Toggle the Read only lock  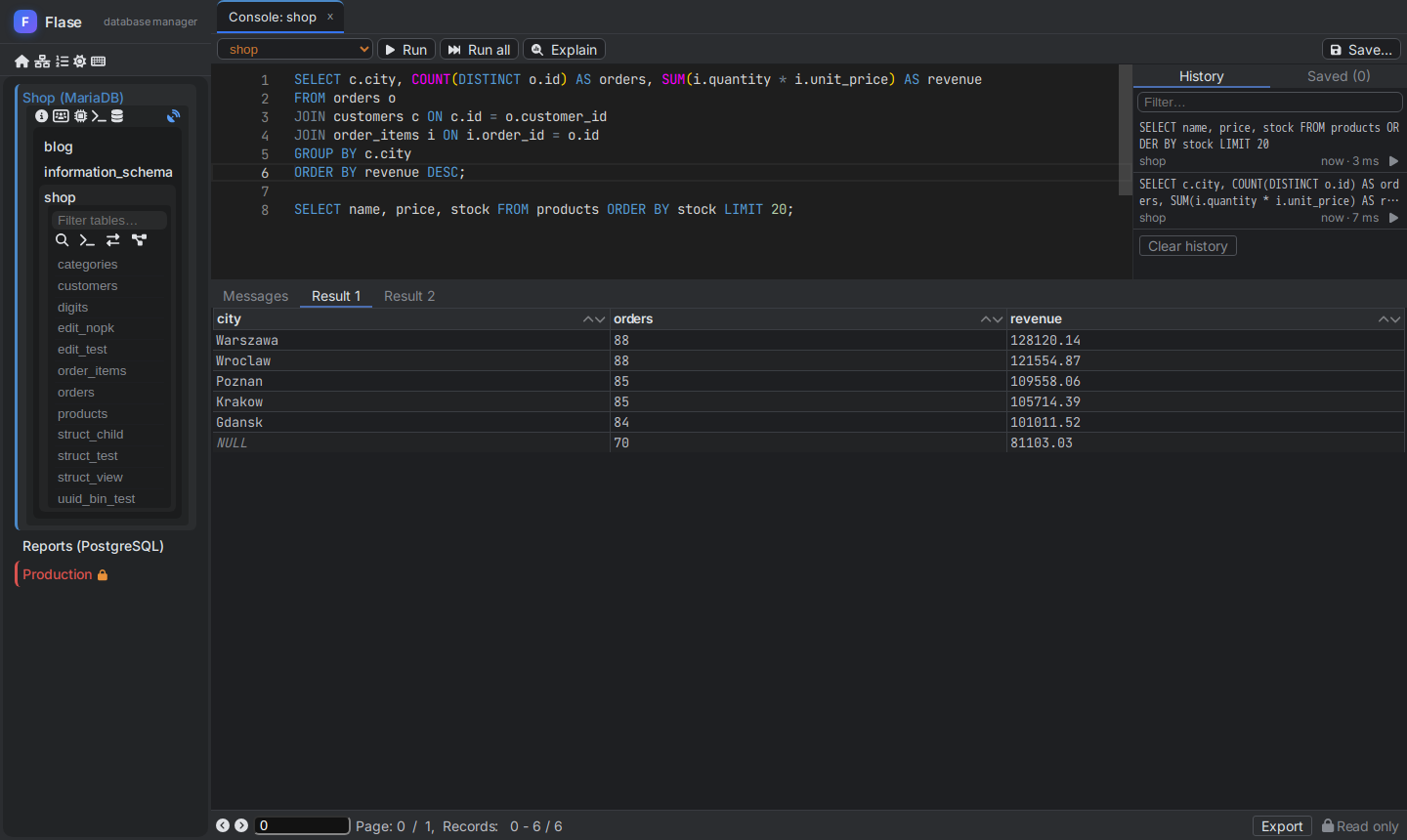pyautogui.click(x=1360, y=826)
